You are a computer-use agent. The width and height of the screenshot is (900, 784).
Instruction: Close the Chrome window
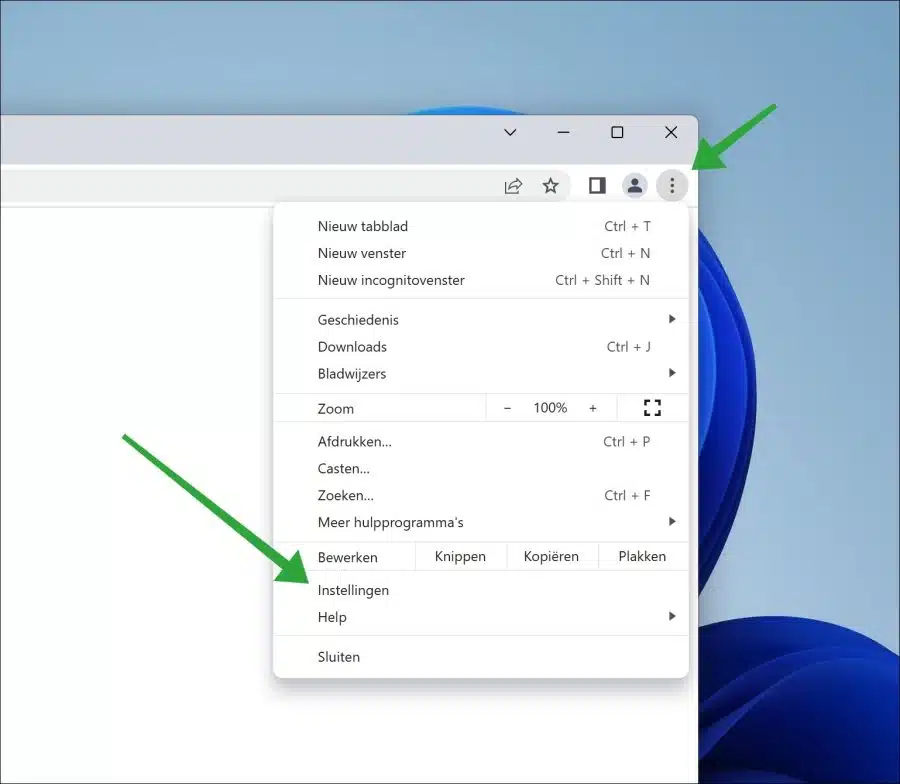pyautogui.click(x=671, y=133)
